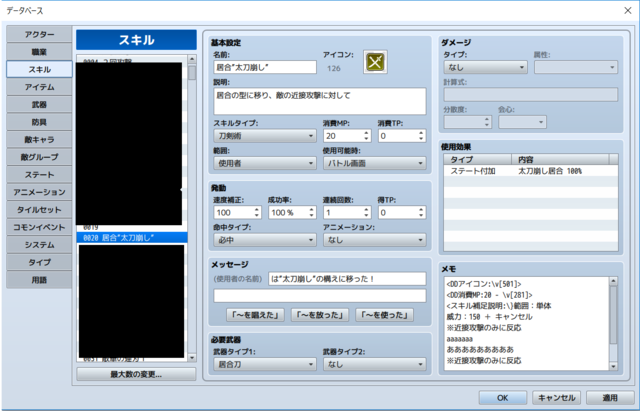
Task: Click the 適用 button
Action: (610, 398)
